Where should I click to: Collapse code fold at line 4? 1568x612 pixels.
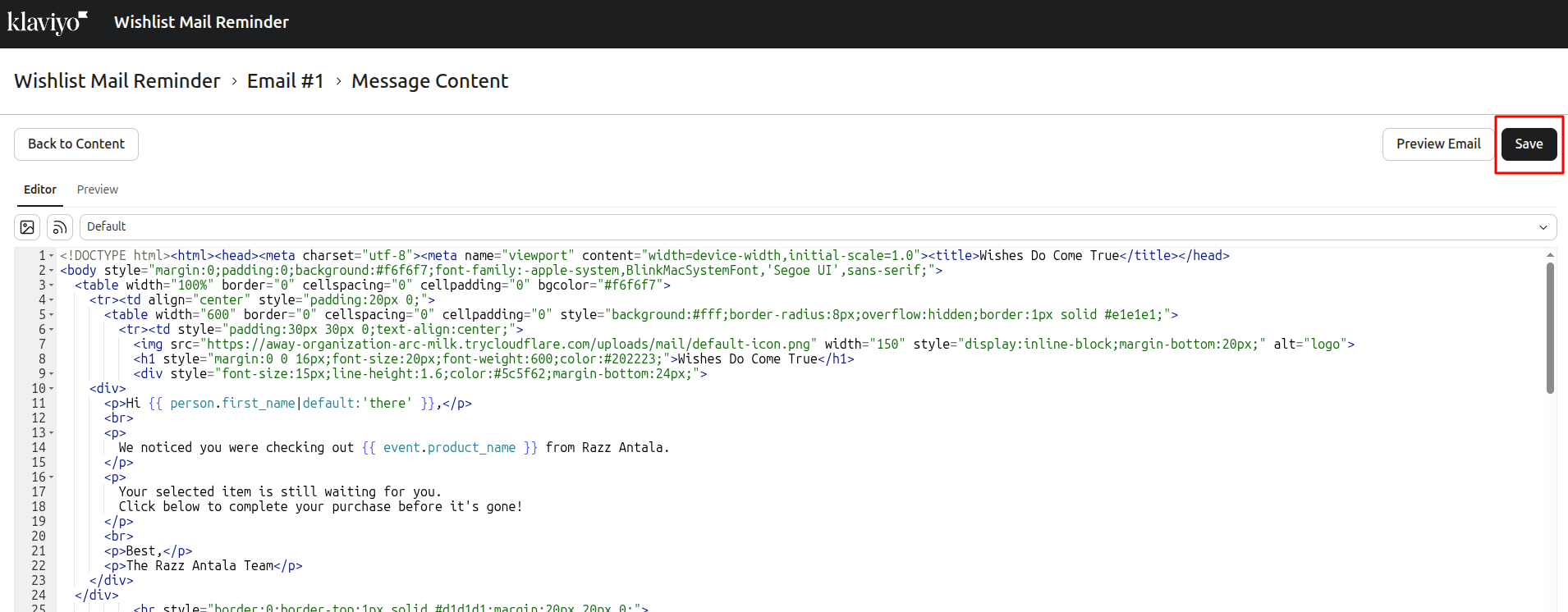point(52,300)
